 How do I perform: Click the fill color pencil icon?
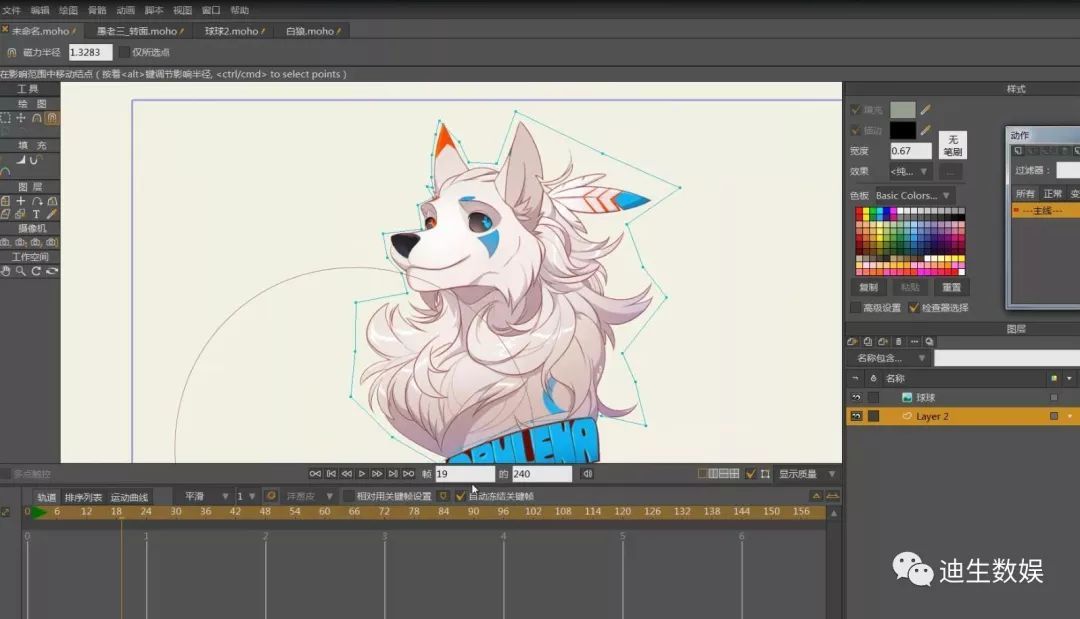point(926,109)
